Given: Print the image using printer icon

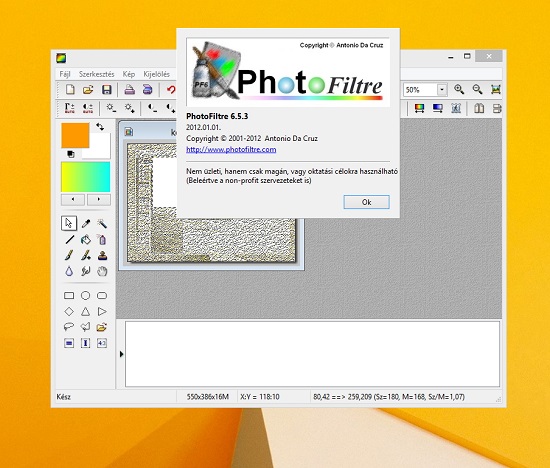Looking at the screenshot, I should (129, 90).
